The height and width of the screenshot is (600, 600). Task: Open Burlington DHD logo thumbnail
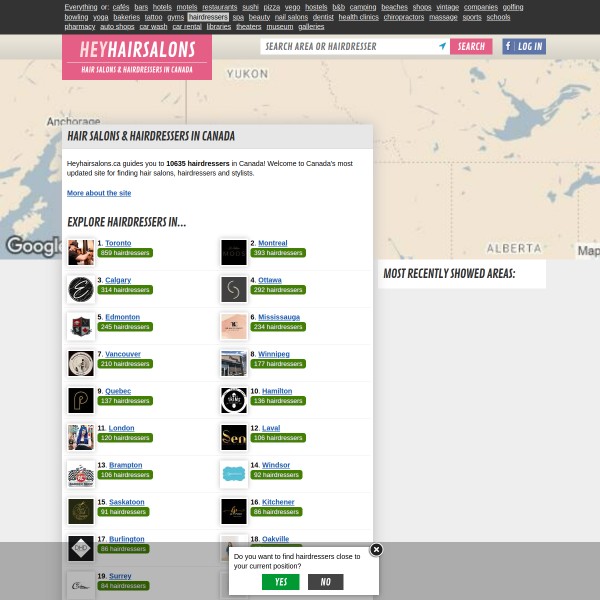(x=81, y=548)
